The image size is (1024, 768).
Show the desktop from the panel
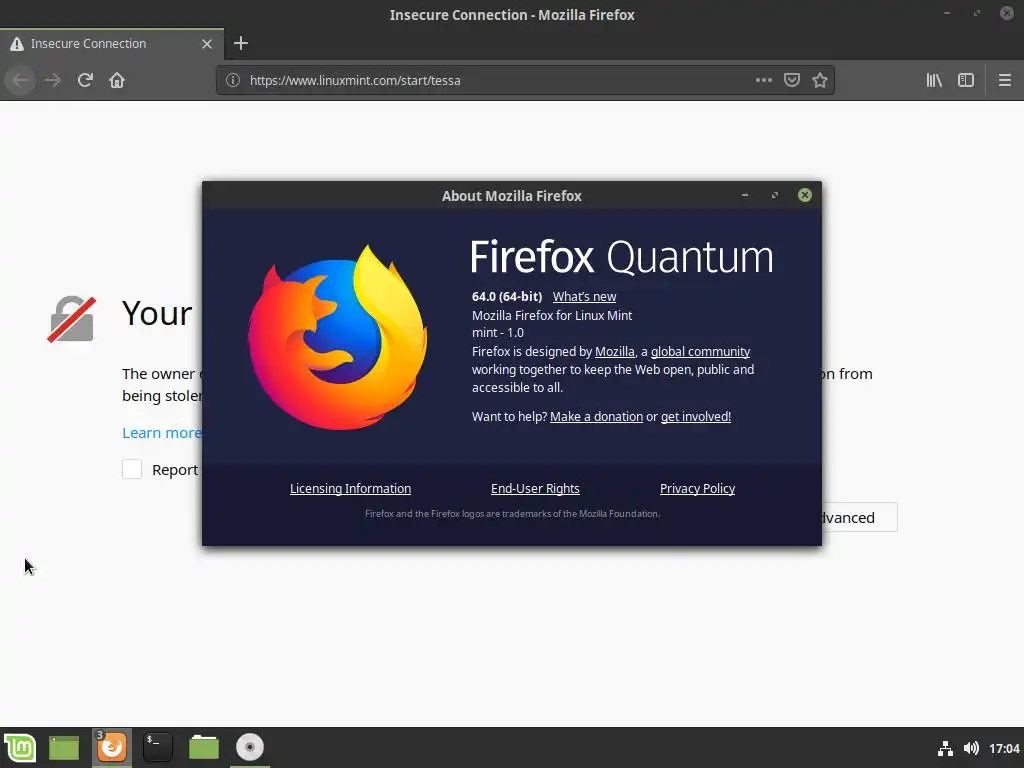point(64,748)
